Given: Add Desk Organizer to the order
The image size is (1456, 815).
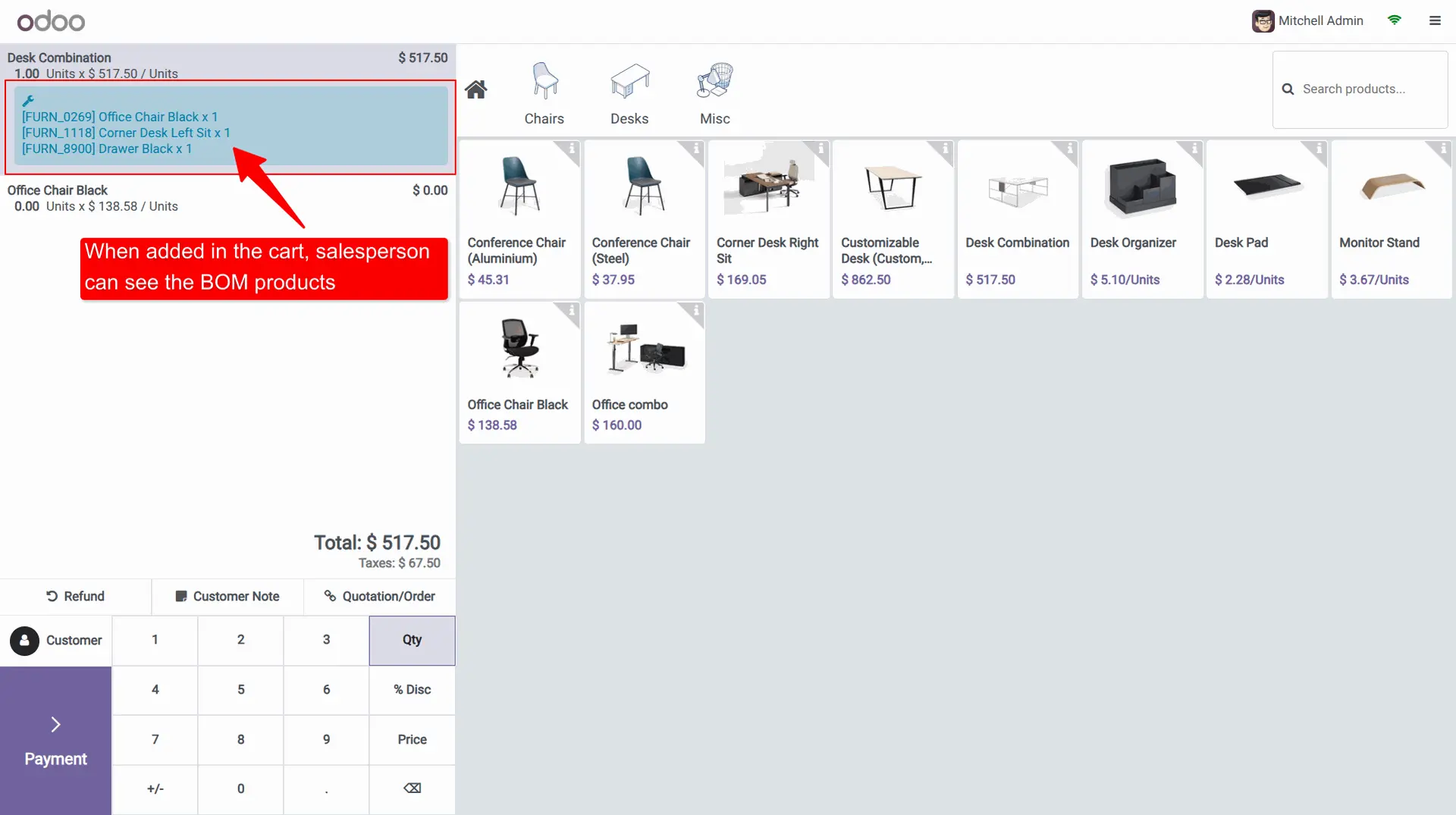Looking at the screenshot, I should coord(1142,218).
